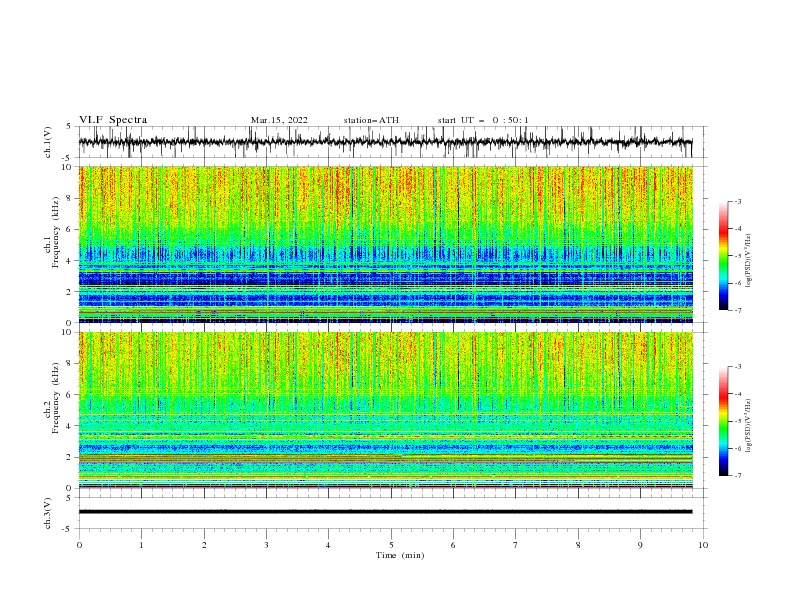Click the ch.2 log(PSD) colorbar label
The image size is (792, 612).
pyautogui.click(x=748, y=425)
